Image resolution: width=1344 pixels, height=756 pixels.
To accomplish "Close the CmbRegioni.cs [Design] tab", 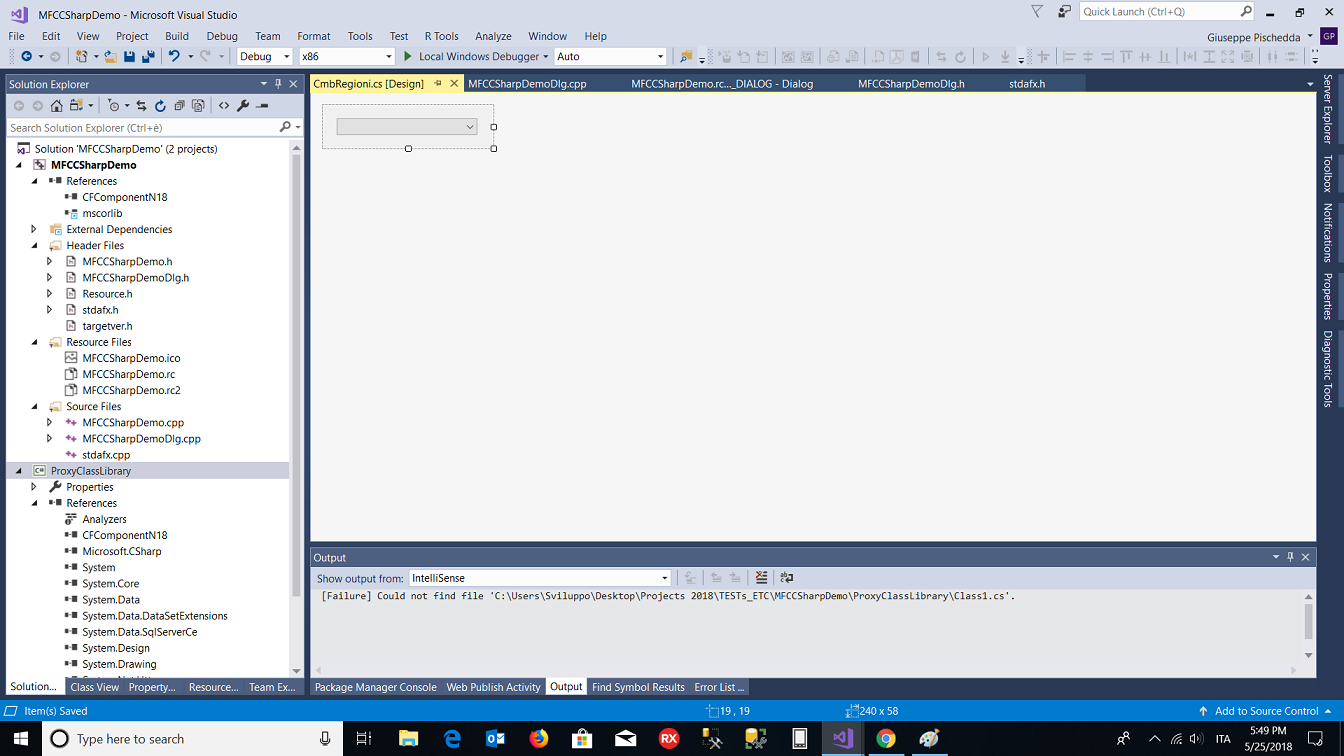I will [454, 84].
